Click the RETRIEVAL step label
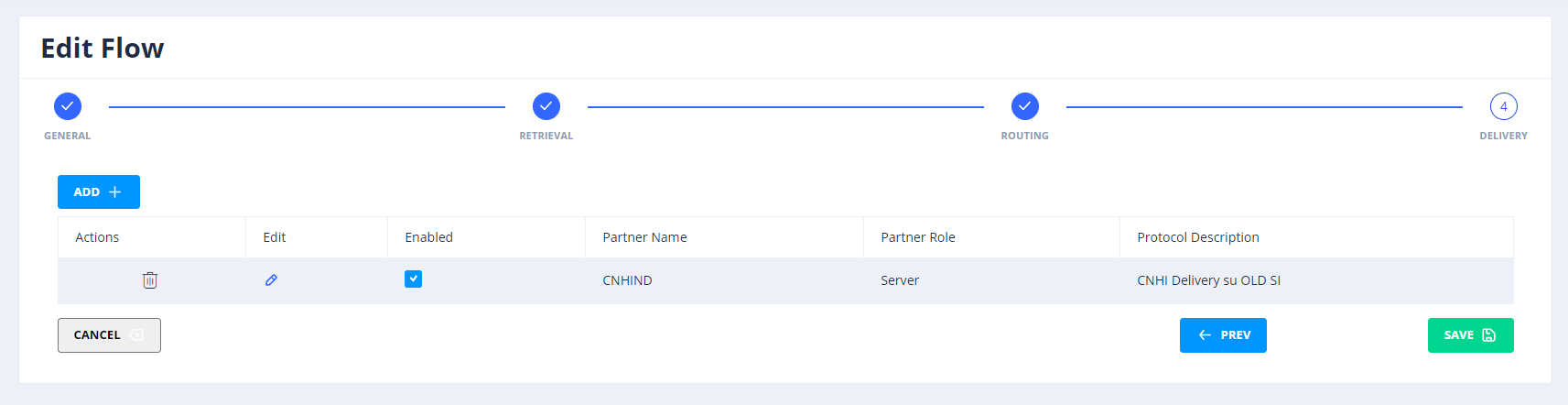 point(546,136)
